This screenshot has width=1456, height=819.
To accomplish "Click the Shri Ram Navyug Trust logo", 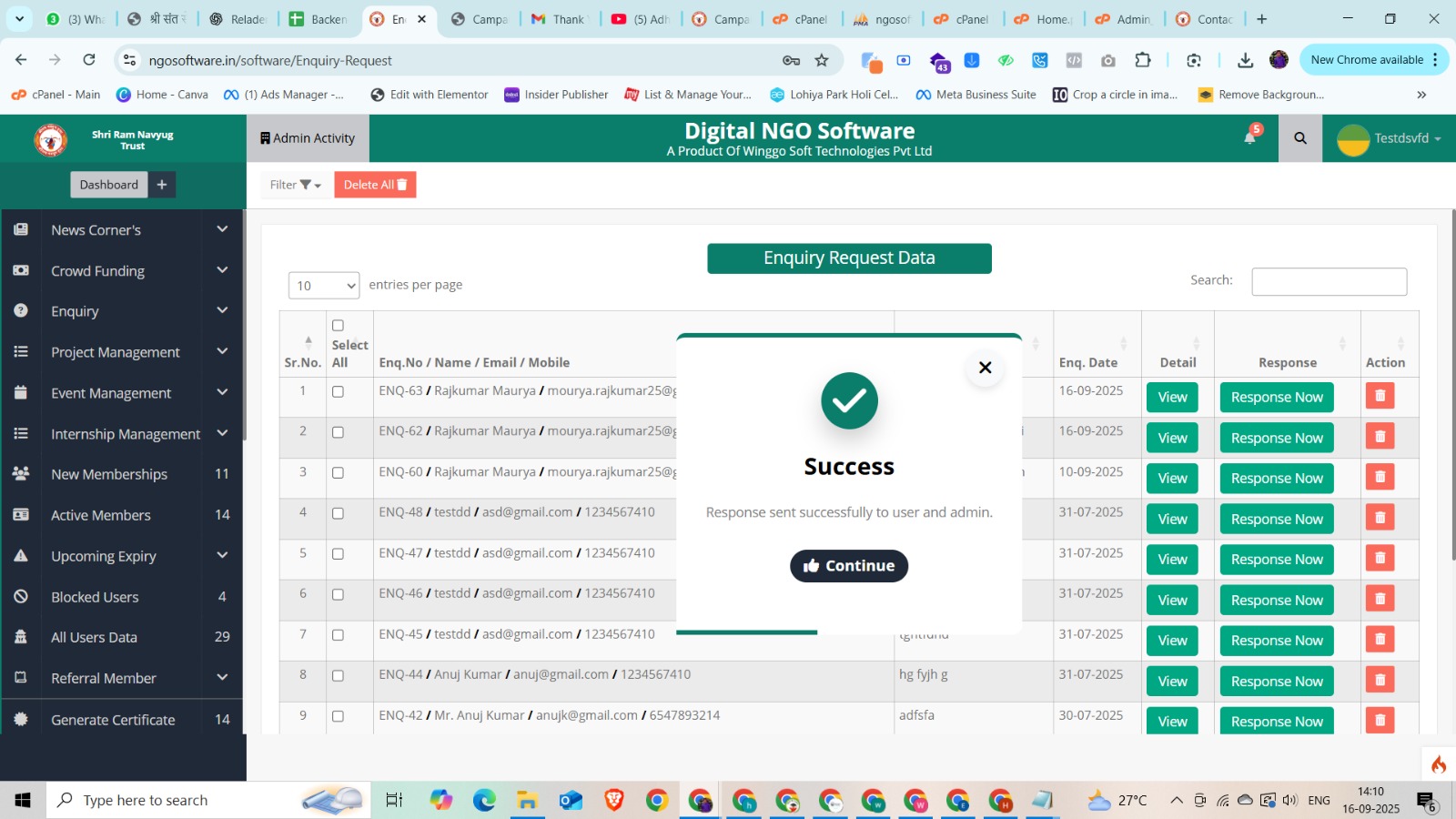I will [x=51, y=139].
